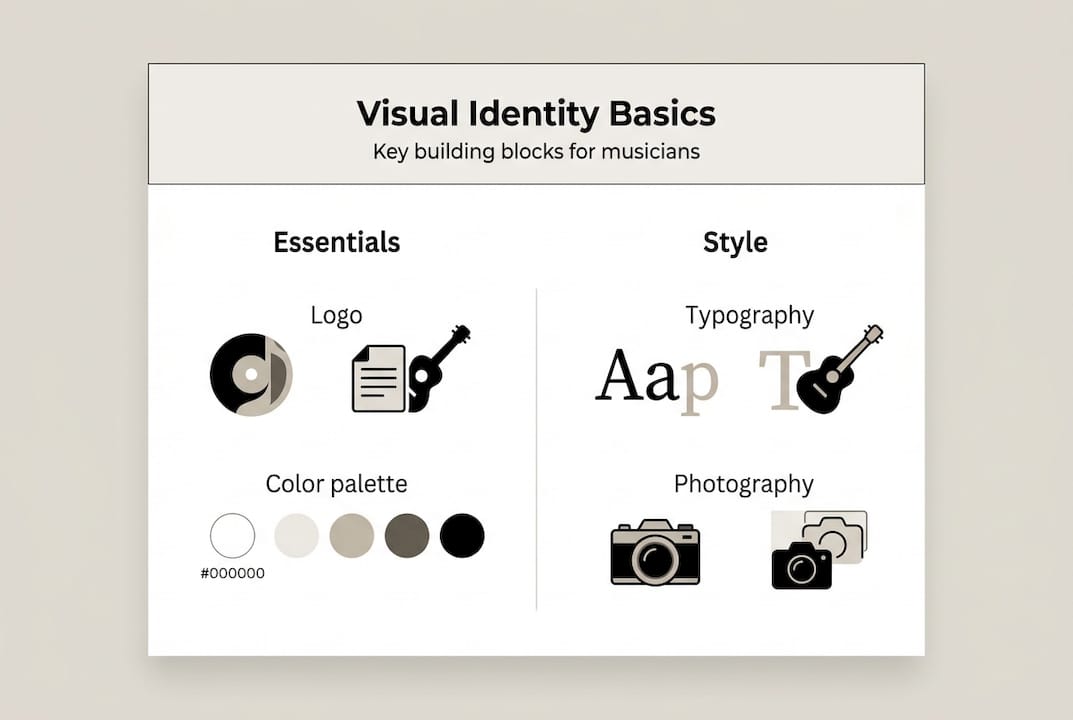Click the '#000000' hex code label
1073x720 pixels.
click(x=232, y=573)
